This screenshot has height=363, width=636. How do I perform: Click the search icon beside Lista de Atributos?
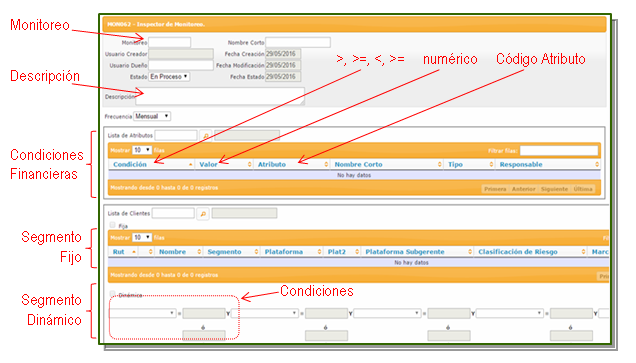[x=206, y=135]
